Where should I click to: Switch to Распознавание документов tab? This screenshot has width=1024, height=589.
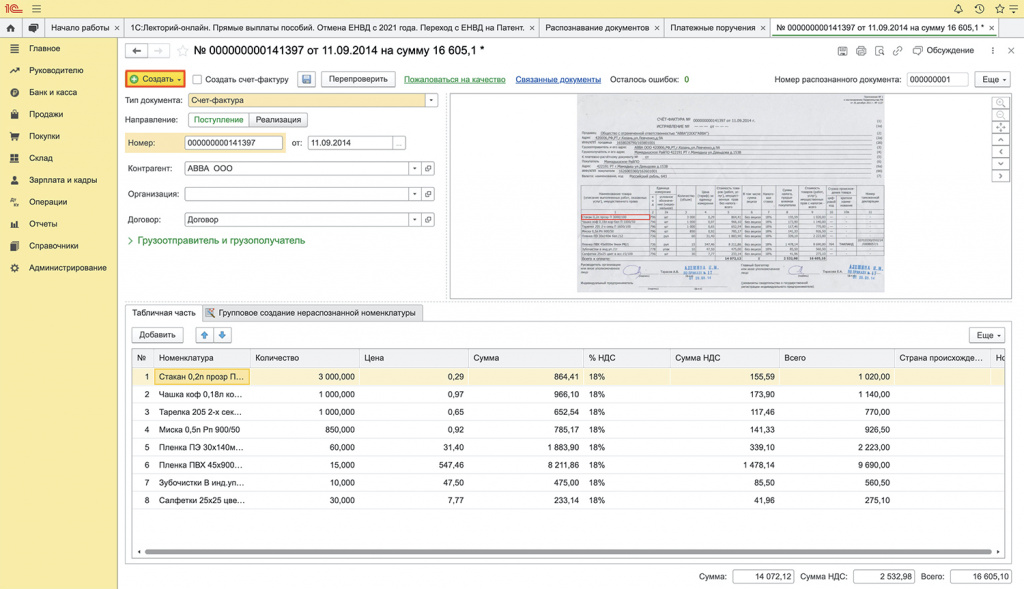click(x=597, y=27)
